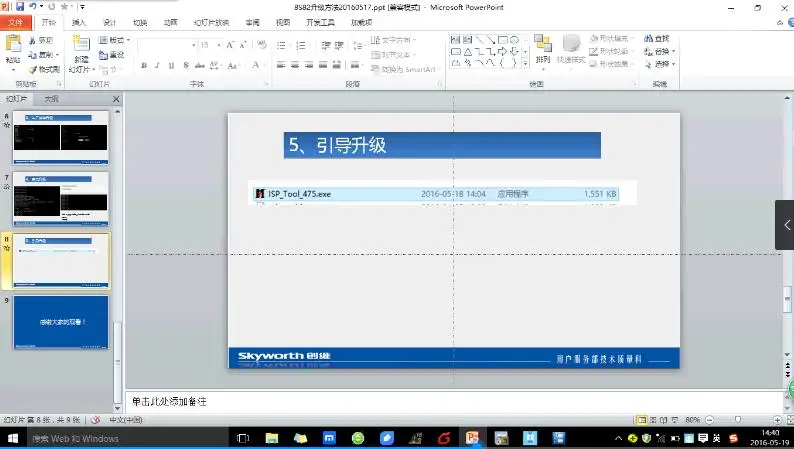Expand the shapes gallery more arrow
The height and width of the screenshot is (449, 794).
pos(525,64)
